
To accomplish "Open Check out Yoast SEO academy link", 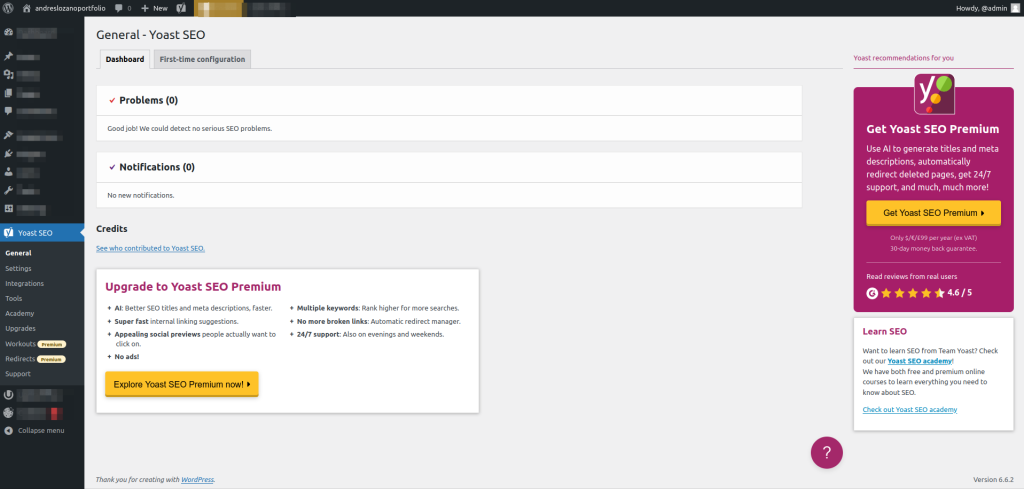I will pos(910,409).
